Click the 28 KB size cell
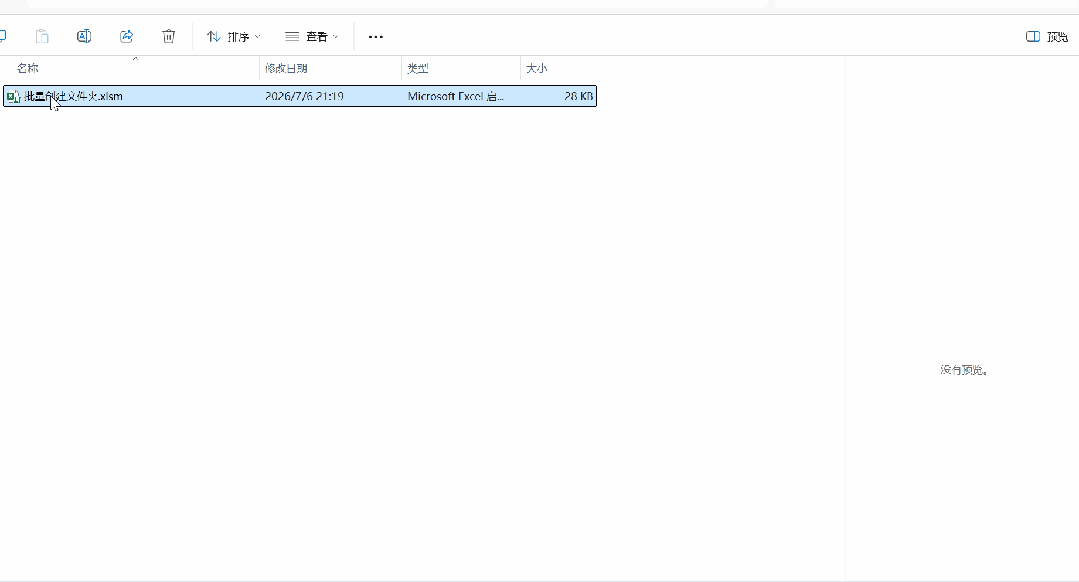1079x582 pixels. [579, 96]
